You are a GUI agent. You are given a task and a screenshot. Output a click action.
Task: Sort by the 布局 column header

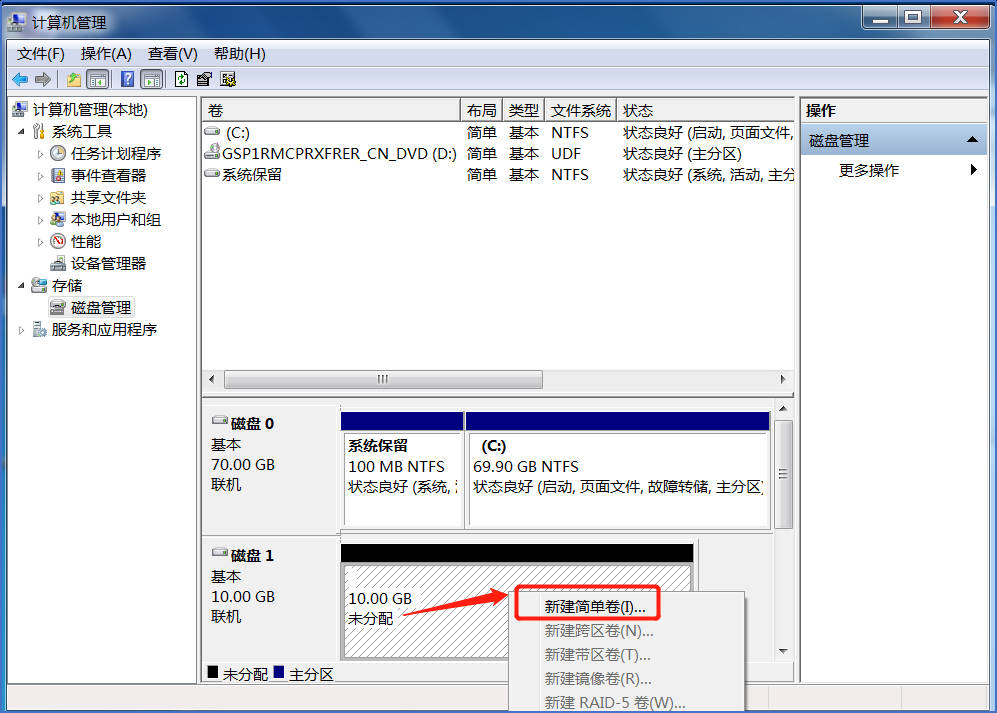click(x=481, y=110)
